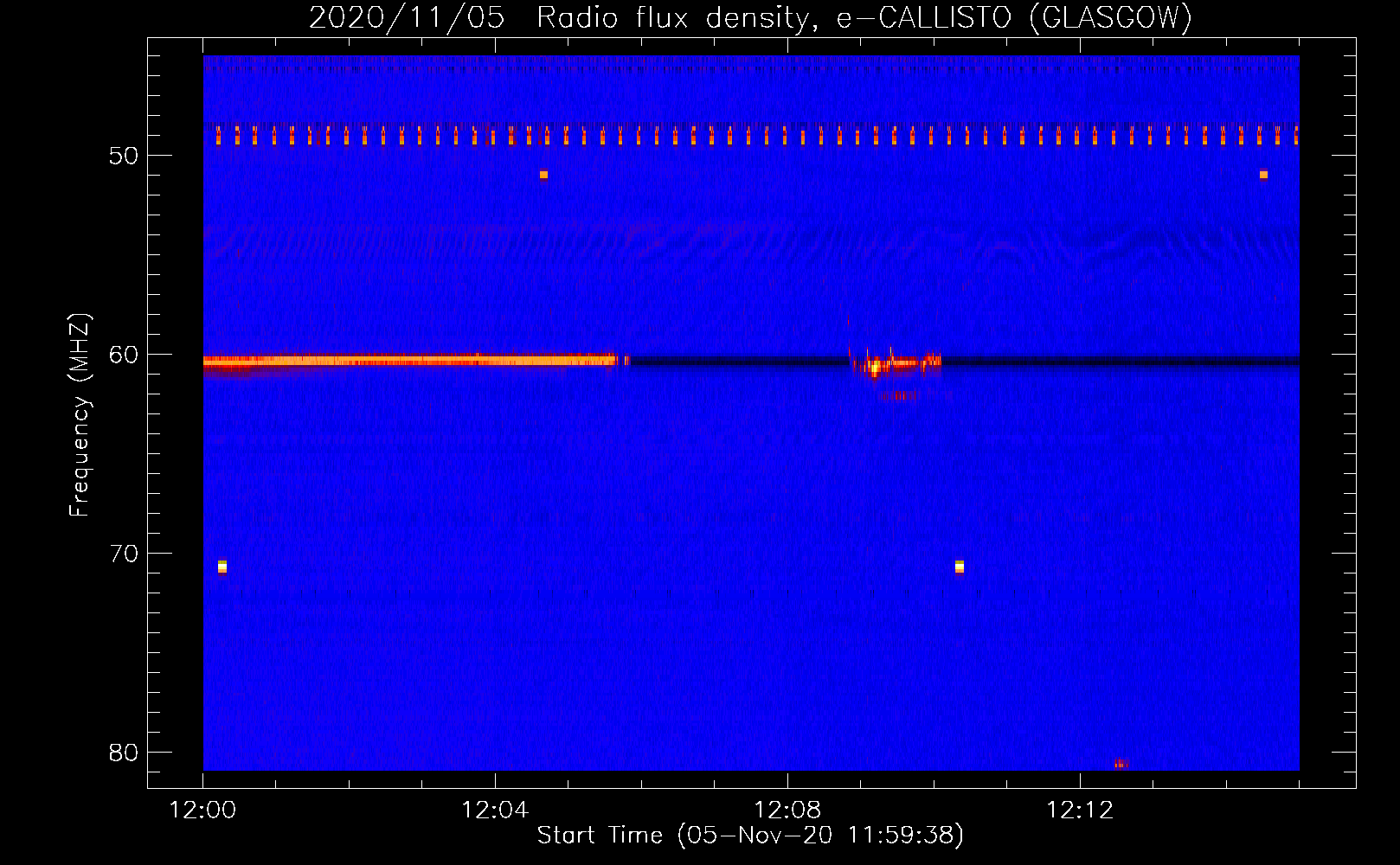The height and width of the screenshot is (865, 1400).
Task: Click the orange spot at 51 MHz near 12:14
Action: click(x=1263, y=175)
